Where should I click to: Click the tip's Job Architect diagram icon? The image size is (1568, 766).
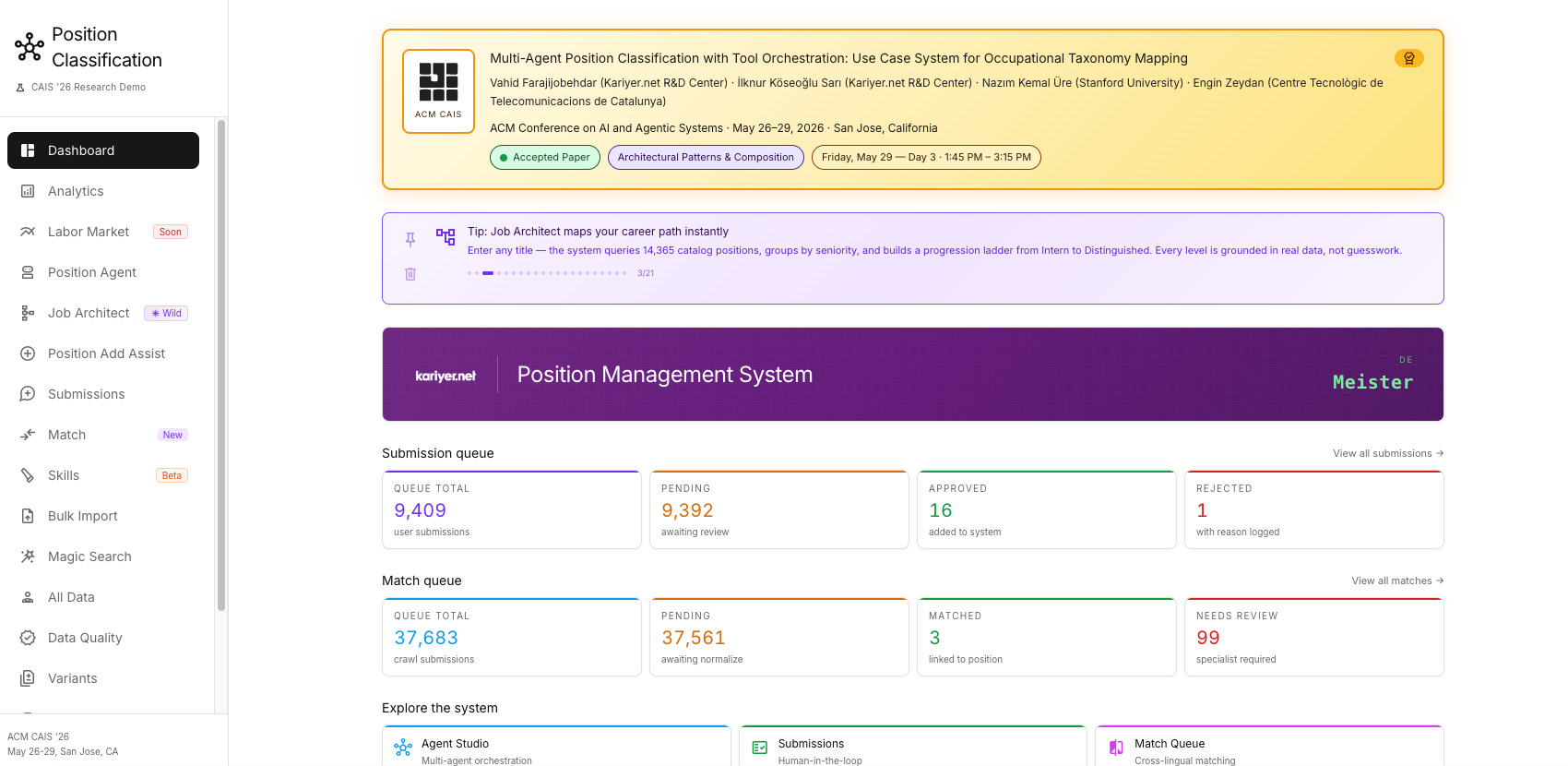[445, 237]
